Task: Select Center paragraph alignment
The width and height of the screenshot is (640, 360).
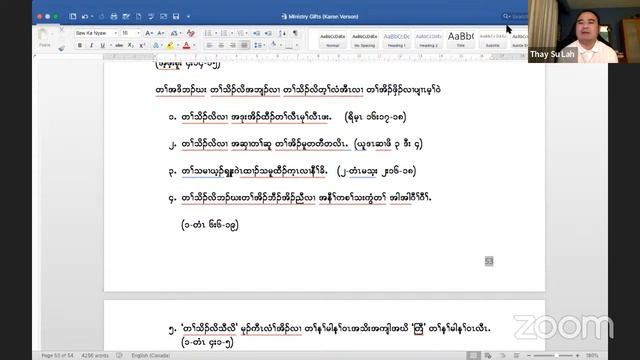Action: click(x=221, y=45)
